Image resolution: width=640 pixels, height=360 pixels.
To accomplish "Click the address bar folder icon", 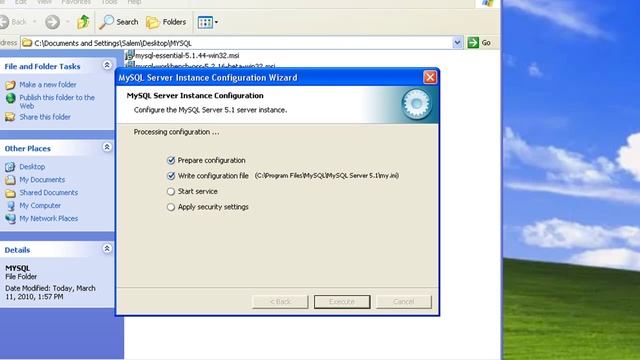I will [x=27, y=43].
